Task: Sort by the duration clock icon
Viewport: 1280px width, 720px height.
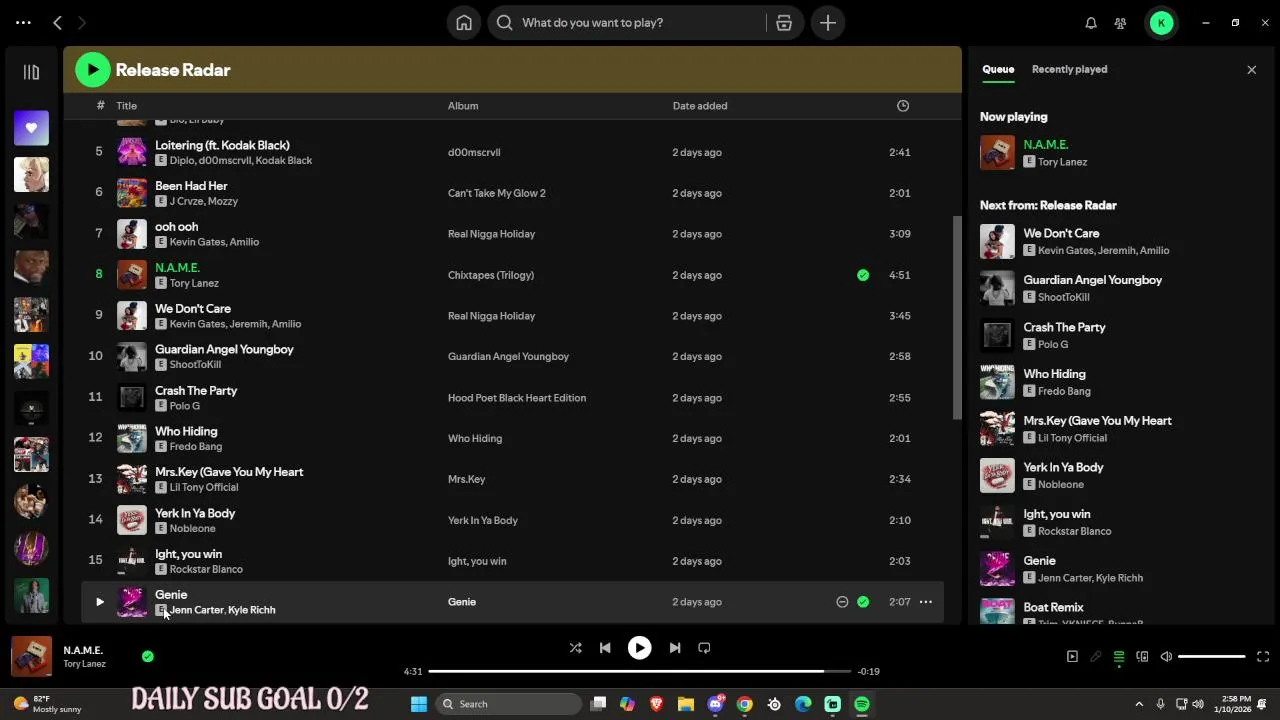Action: (903, 106)
